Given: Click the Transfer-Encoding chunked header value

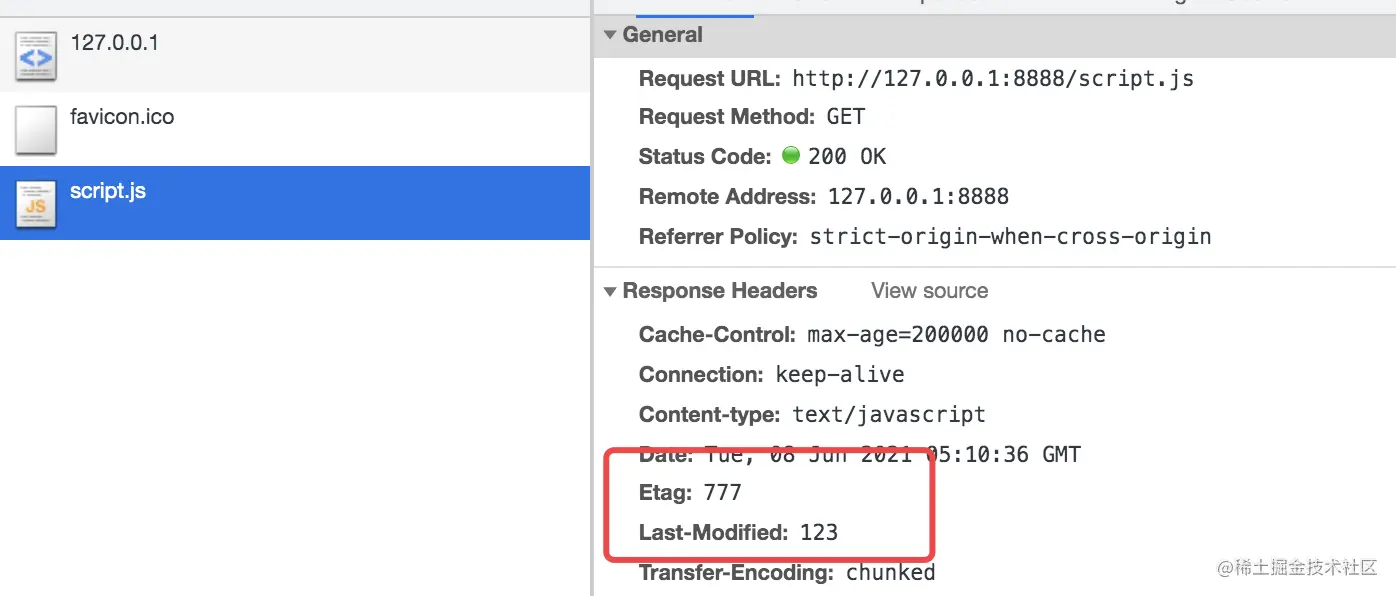Looking at the screenshot, I should (890, 573).
